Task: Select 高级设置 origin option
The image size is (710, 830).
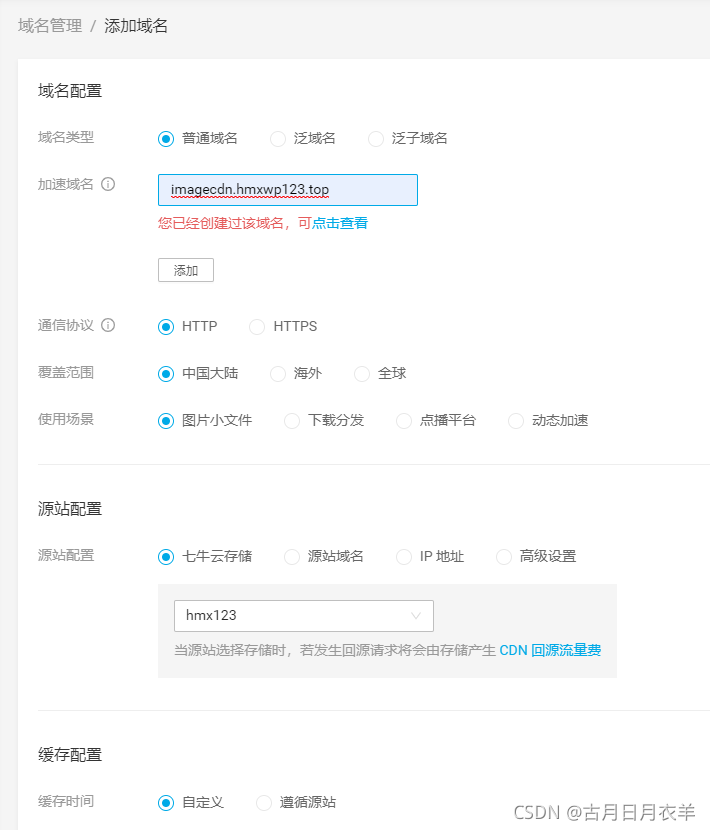Action: [x=503, y=556]
